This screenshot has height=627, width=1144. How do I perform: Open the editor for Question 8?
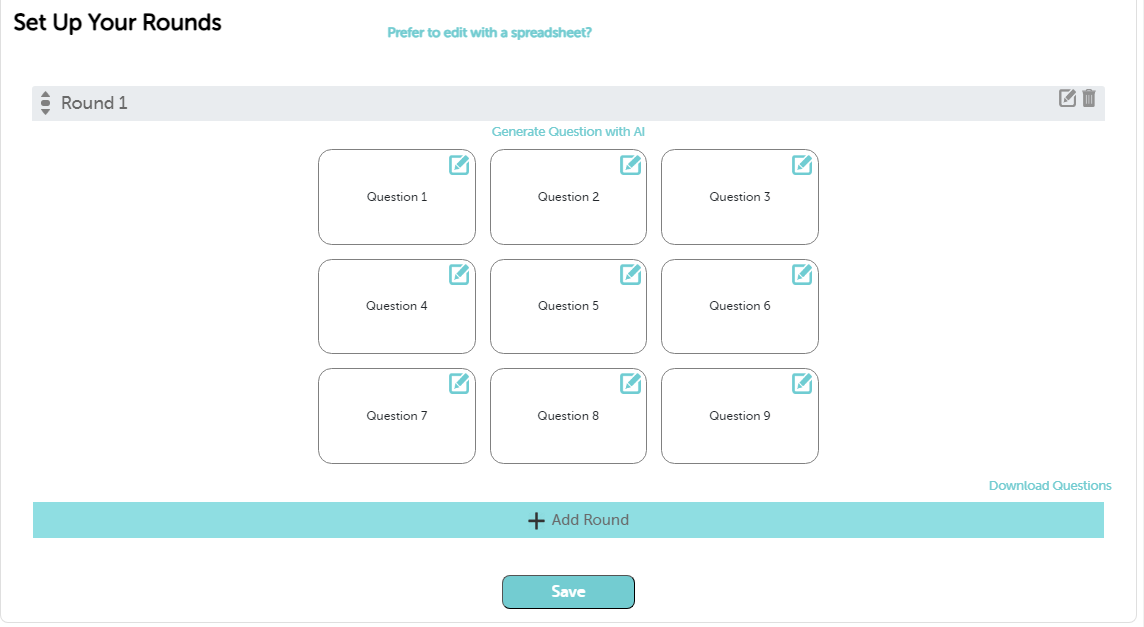click(630, 383)
